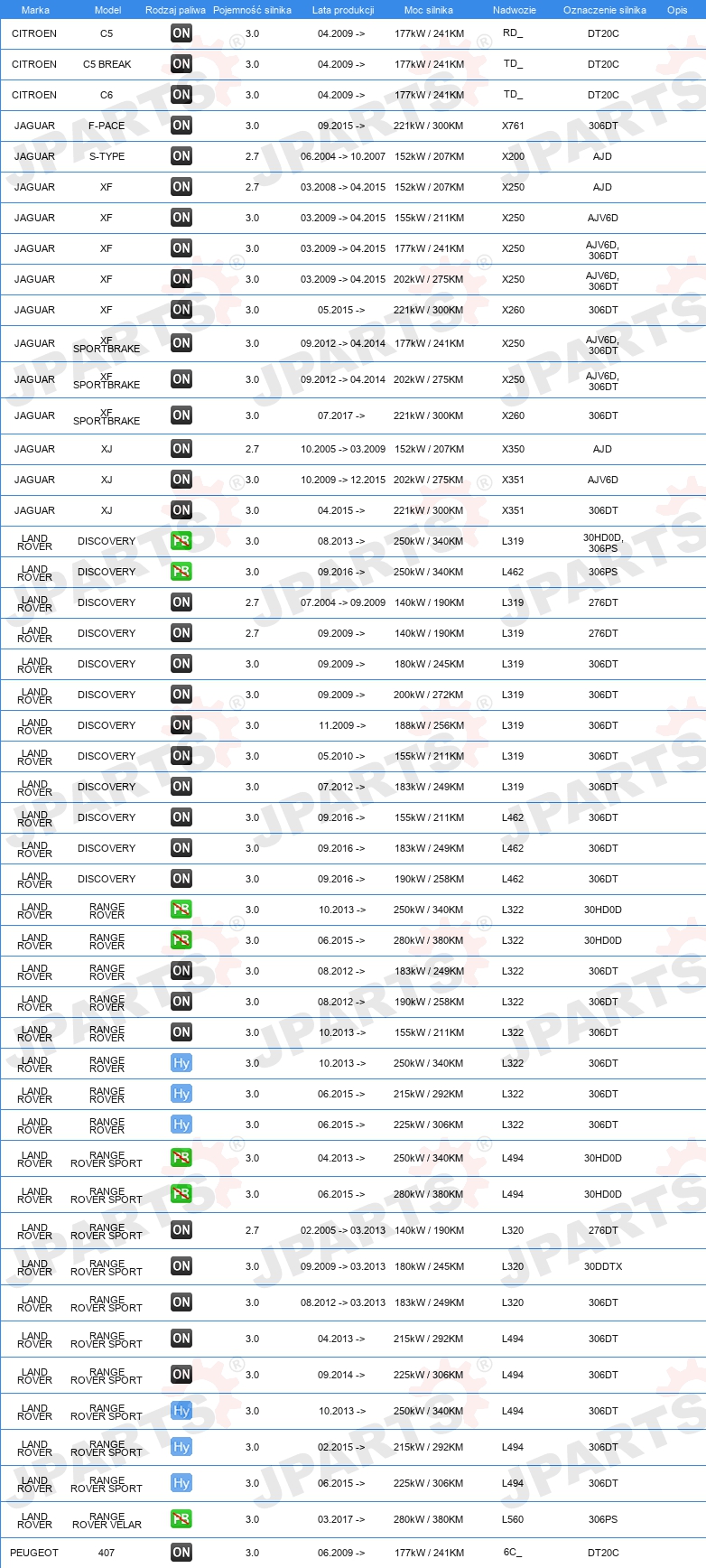This screenshot has width=706, height=1568.
Task: Click the 11.2009 -> production date
Action: (341, 725)
